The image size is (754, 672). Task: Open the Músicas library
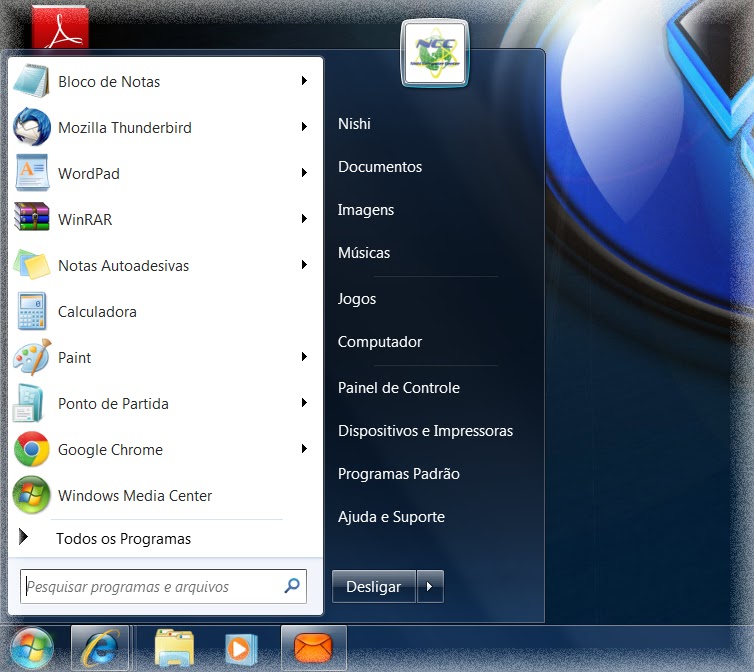(x=364, y=253)
